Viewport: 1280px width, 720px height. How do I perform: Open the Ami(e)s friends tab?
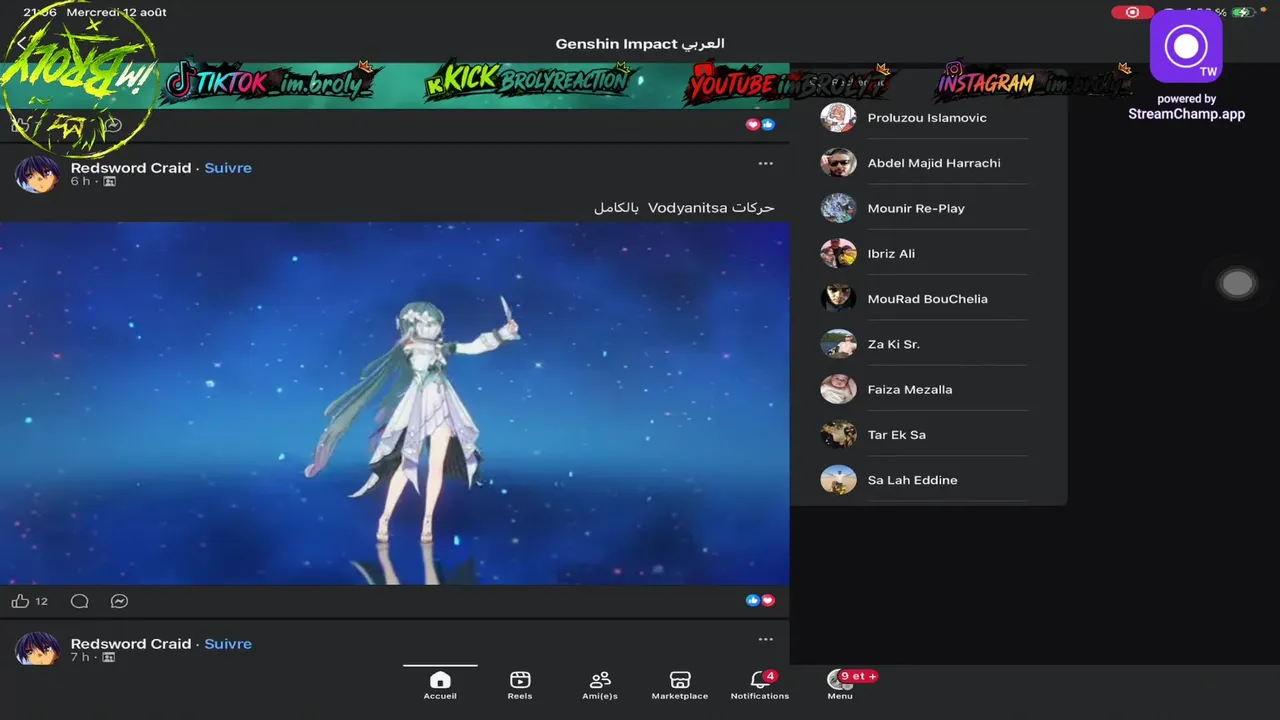(600, 685)
